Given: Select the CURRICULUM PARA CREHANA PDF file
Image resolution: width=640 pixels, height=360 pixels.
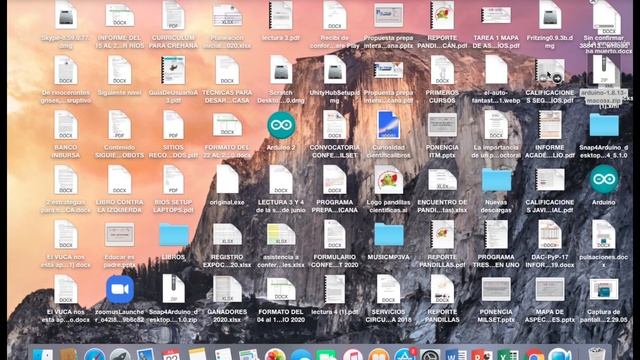Looking at the screenshot, I should [x=173, y=15].
